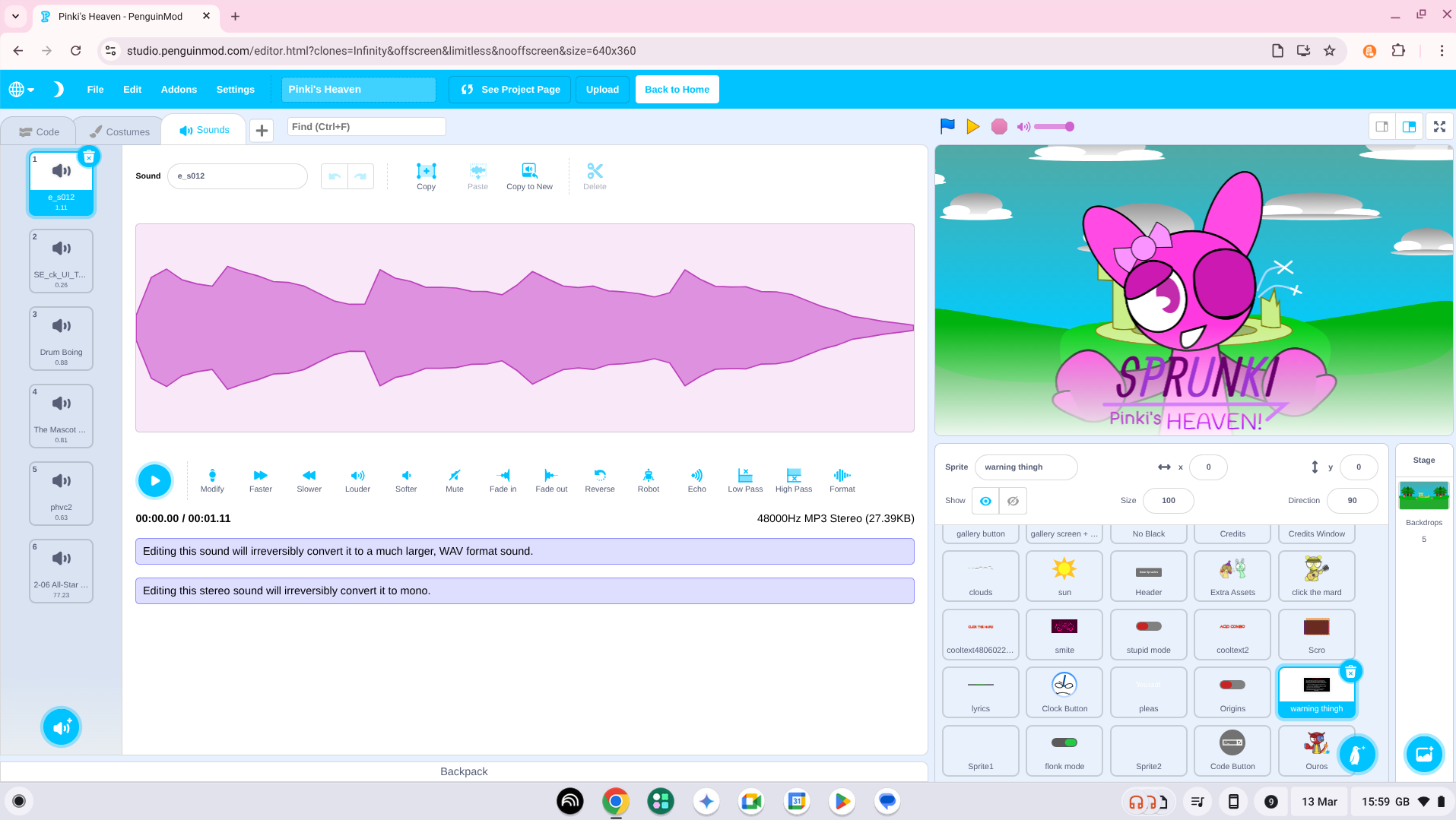
Task: Open the Settings menu
Action: click(235, 90)
